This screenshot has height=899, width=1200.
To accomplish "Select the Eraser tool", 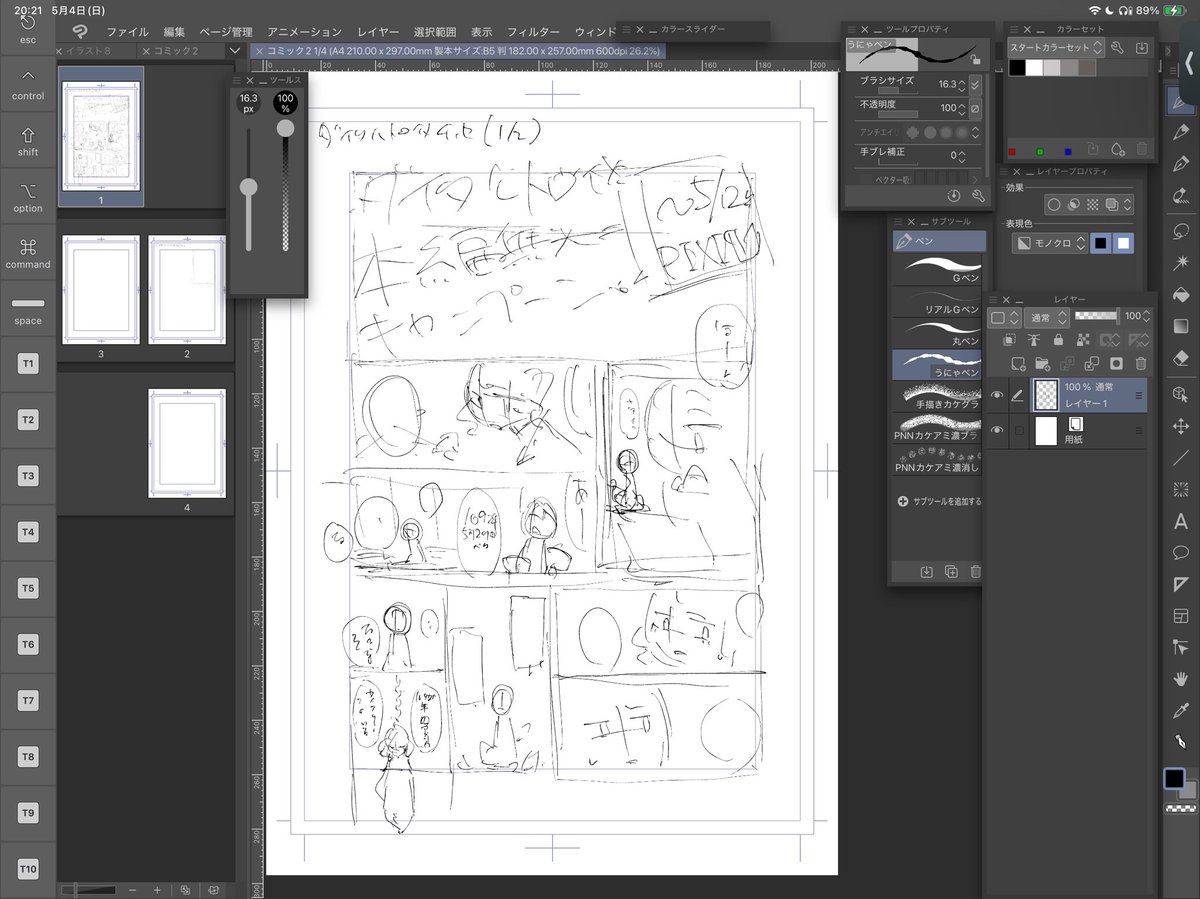I will tap(1180, 358).
